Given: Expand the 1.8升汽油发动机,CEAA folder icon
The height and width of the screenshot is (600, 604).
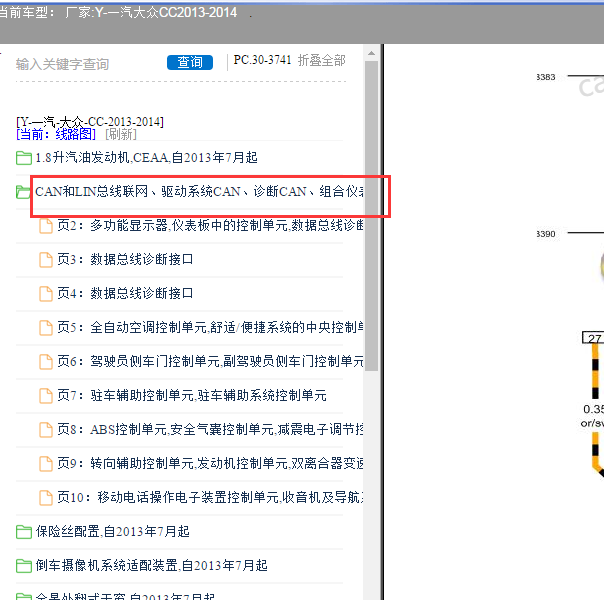Looking at the screenshot, I should click(23, 158).
